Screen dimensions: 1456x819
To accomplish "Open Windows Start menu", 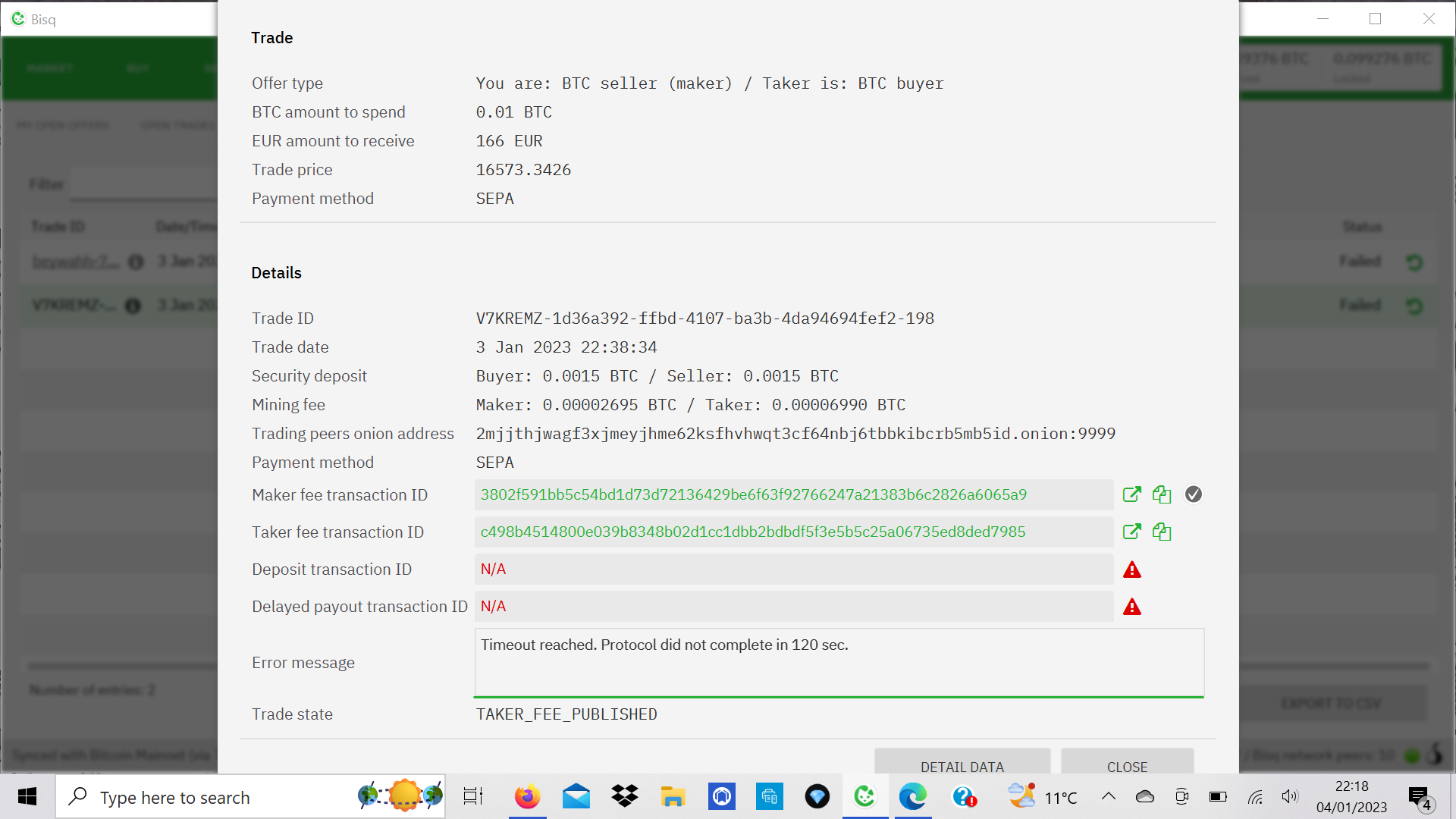I will (x=27, y=796).
